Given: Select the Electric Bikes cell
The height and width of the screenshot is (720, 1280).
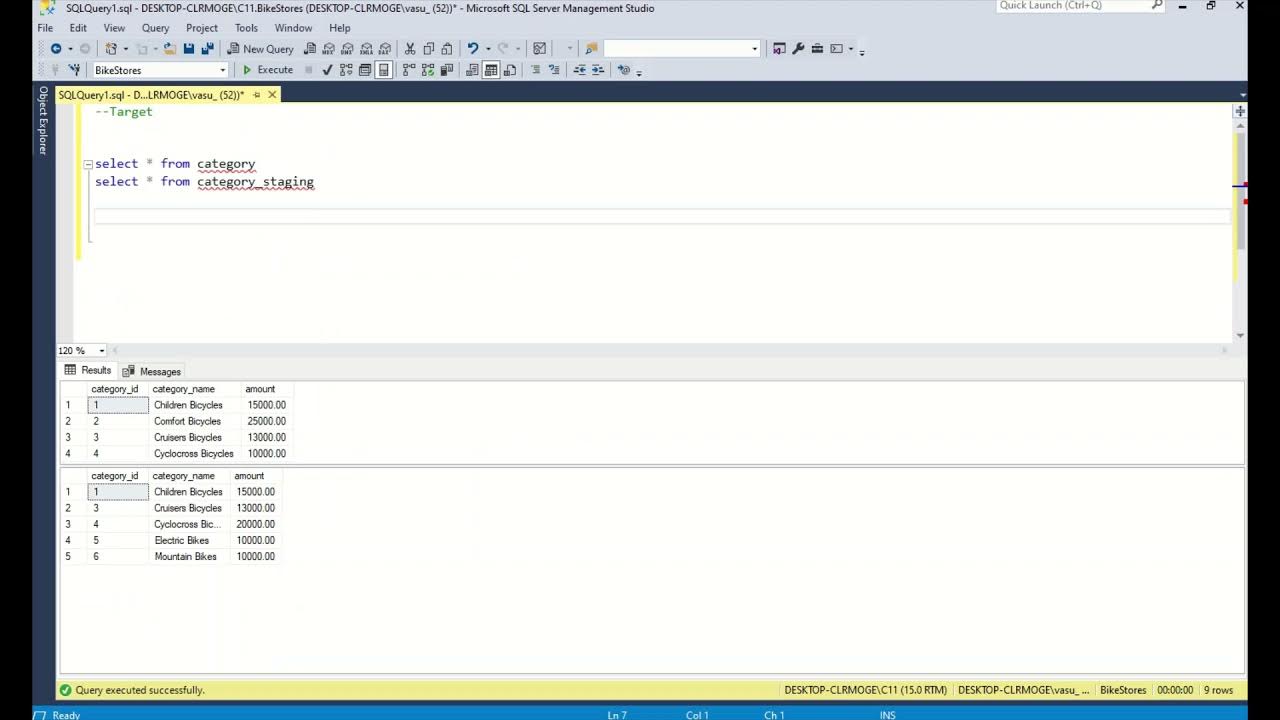Looking at the screenshot, I should click(189, 540).
